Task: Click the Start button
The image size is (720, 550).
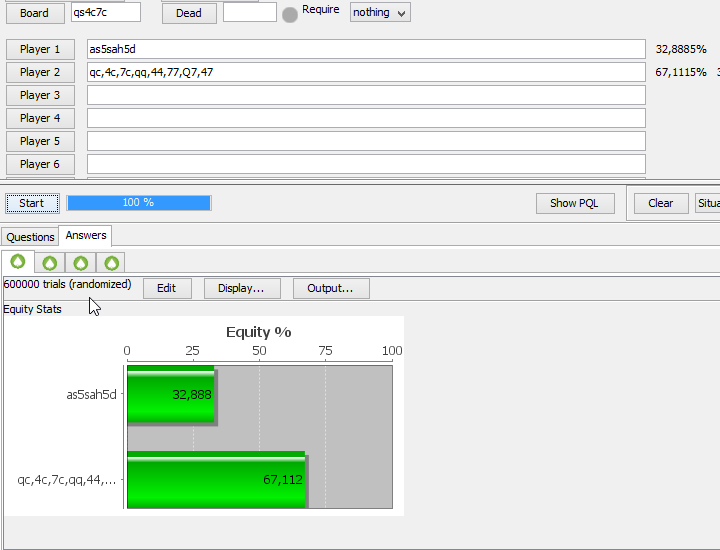Action: coord(32,203)
